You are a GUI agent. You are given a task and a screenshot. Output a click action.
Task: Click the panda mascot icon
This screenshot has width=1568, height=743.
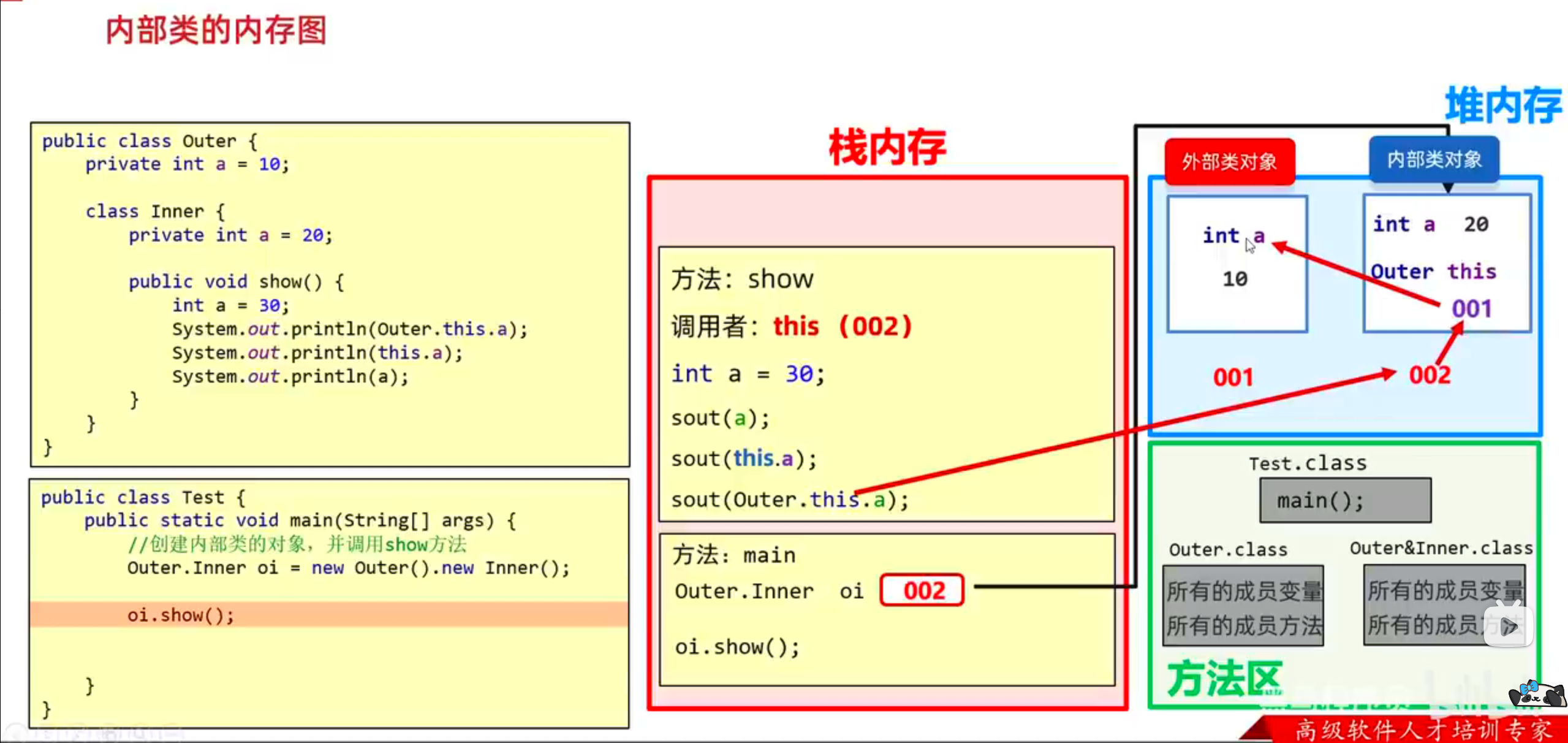pyautogui.click(x=1536, y=696)
